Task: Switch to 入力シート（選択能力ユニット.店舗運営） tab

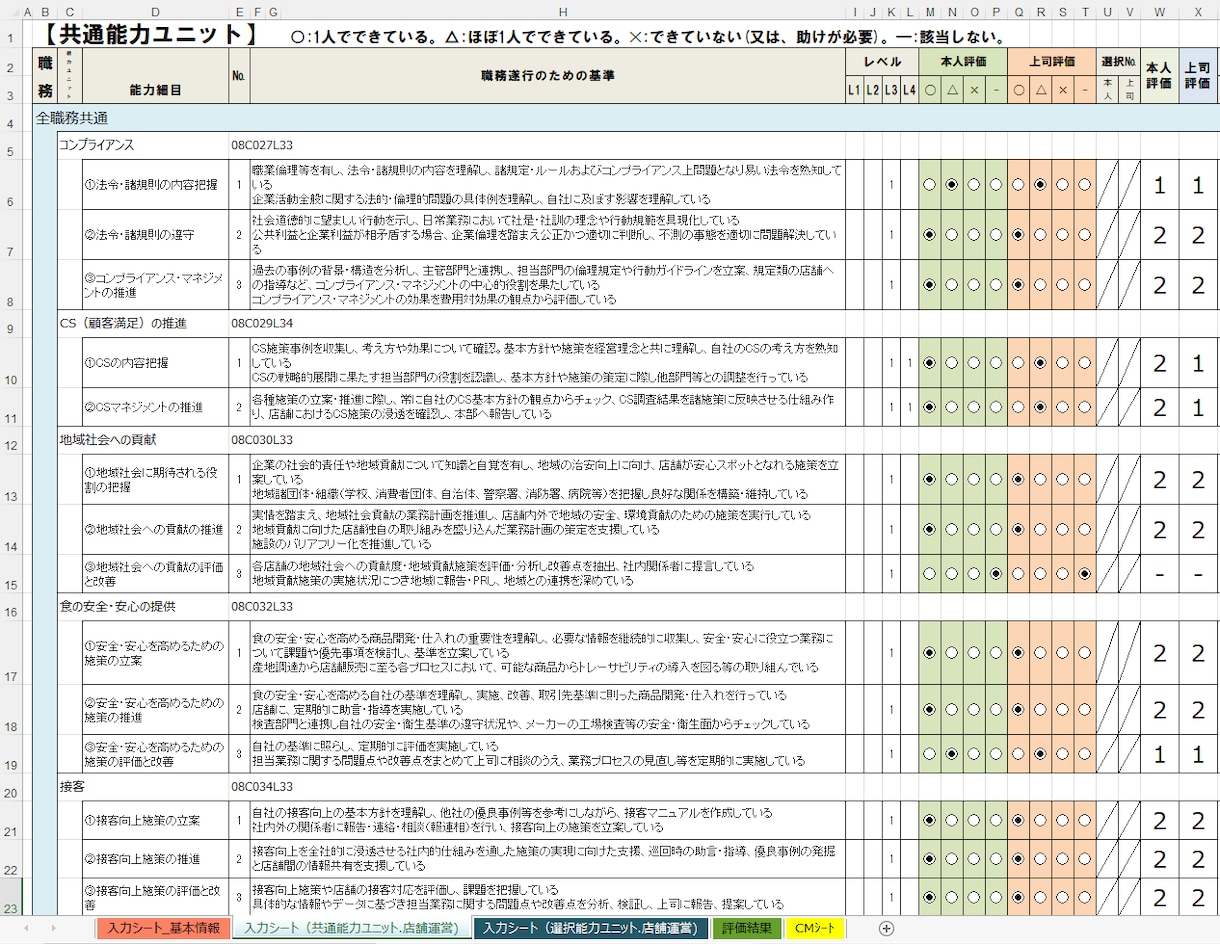Action: [591, 928]
